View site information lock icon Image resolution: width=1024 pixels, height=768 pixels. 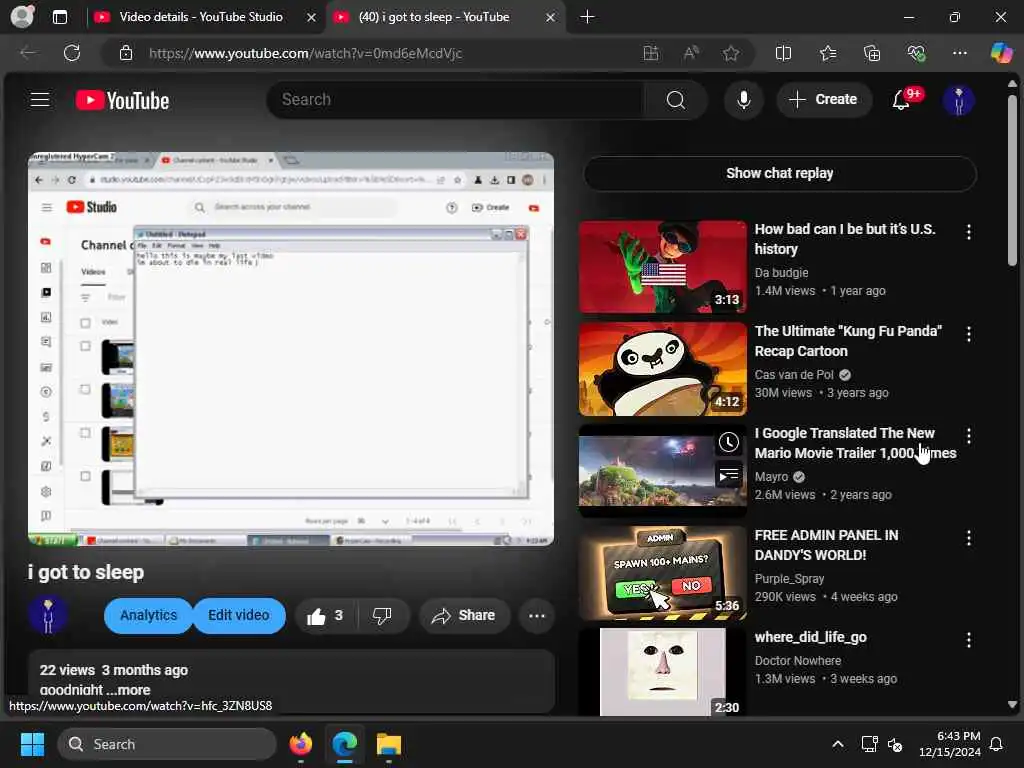click(x=125, y=53)
